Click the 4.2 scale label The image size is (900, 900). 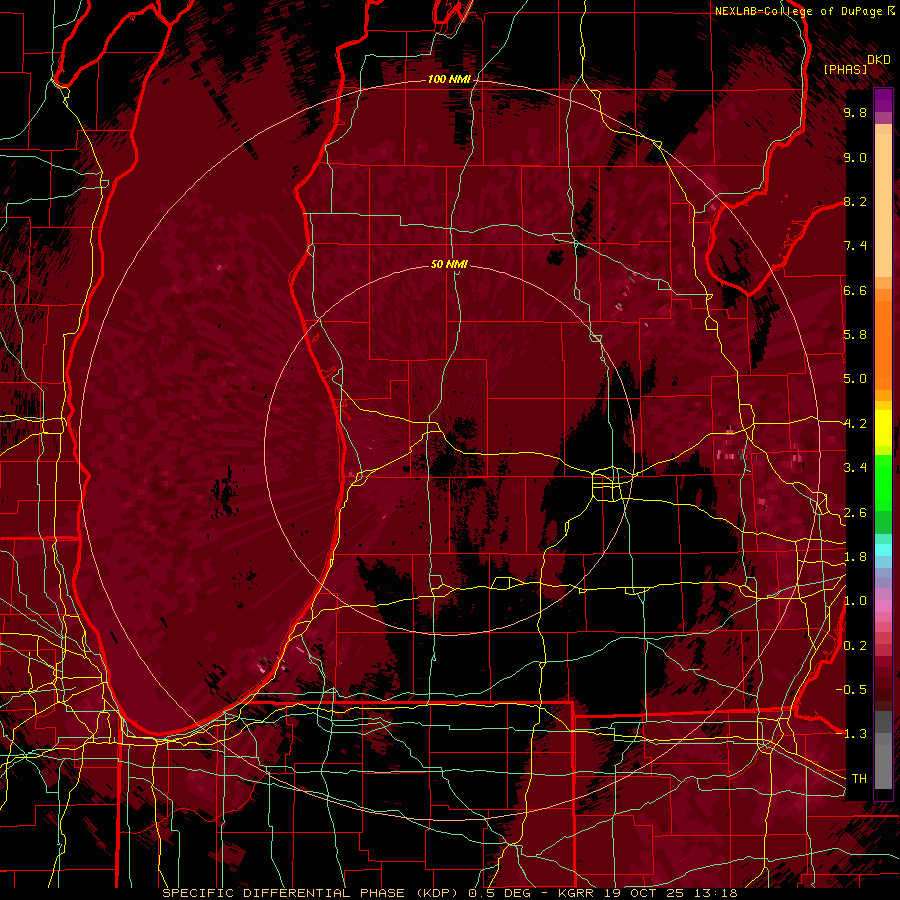coord(855,424)
